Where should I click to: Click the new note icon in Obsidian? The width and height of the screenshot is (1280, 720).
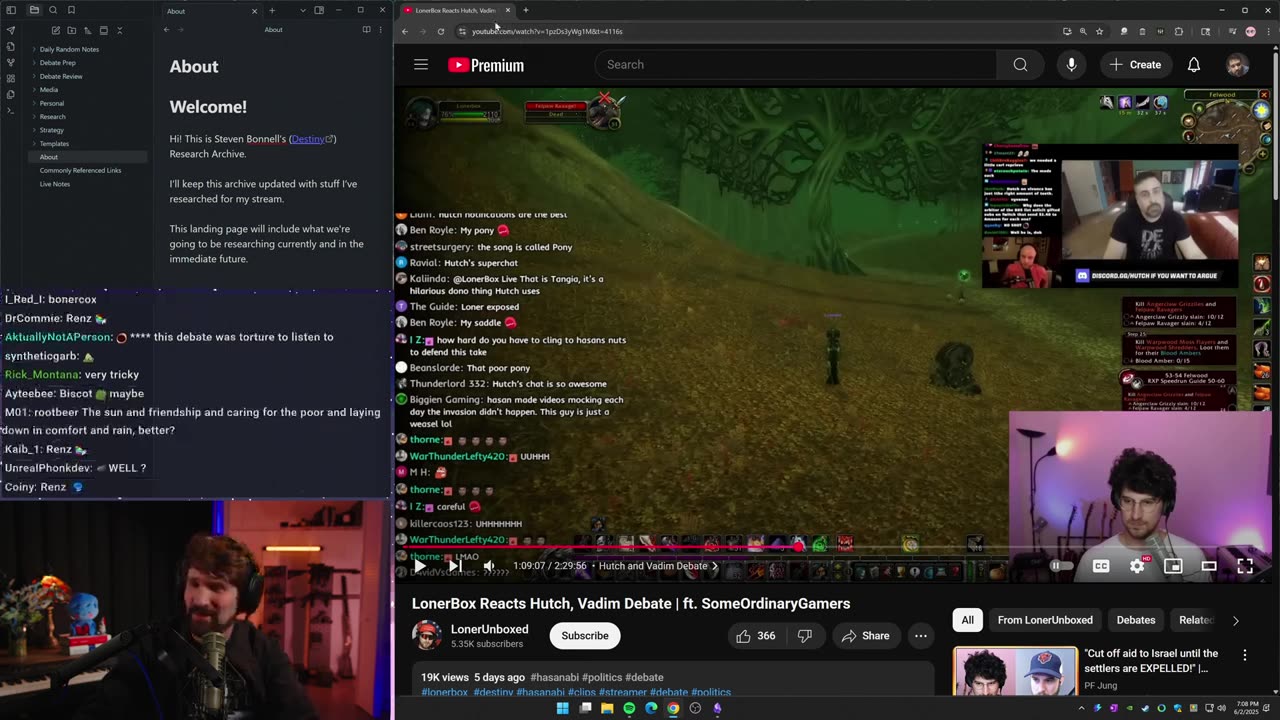coord(56,30)
